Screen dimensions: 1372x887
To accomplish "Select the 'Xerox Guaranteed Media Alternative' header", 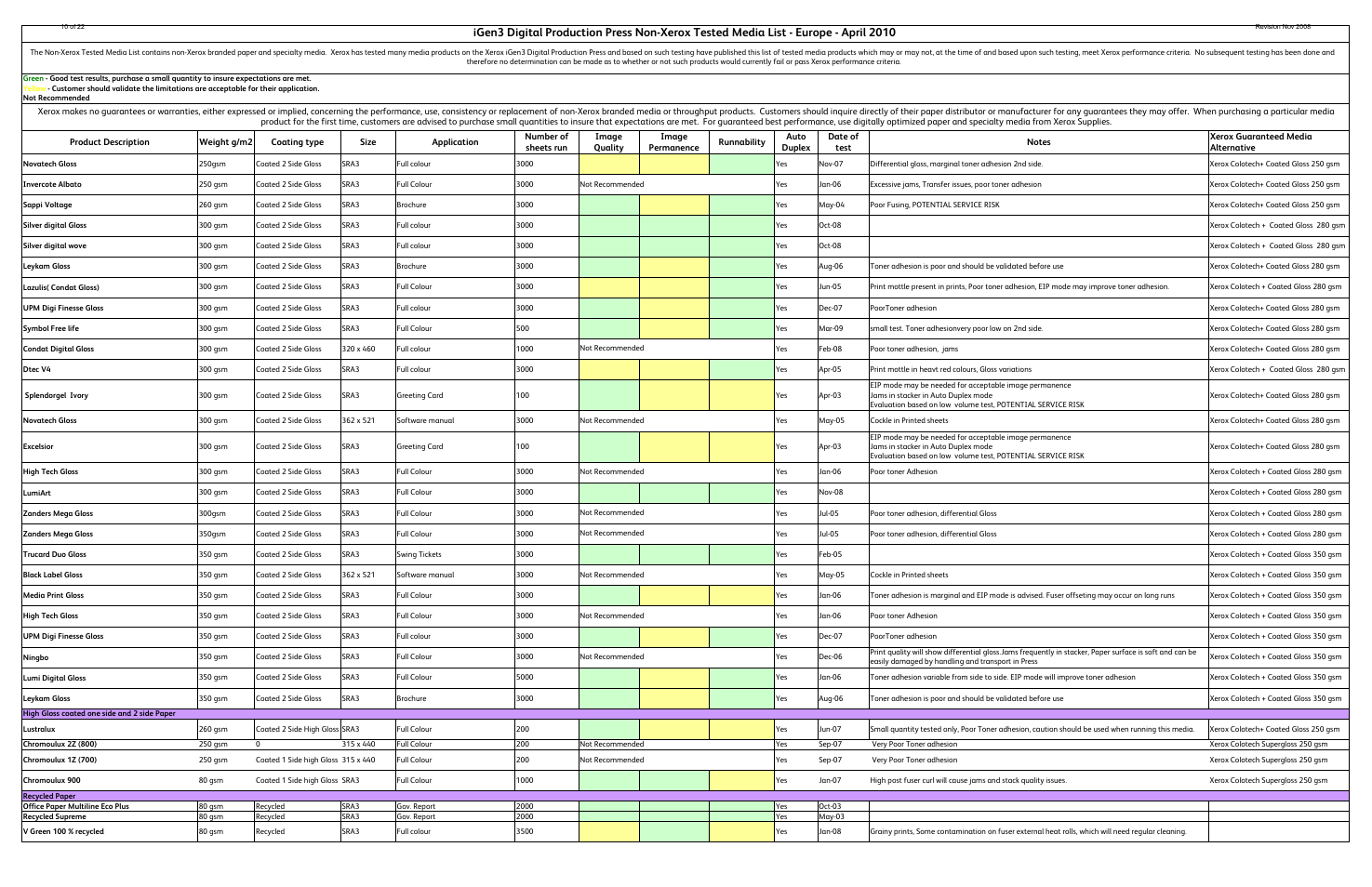I will tap(1278, 142).
